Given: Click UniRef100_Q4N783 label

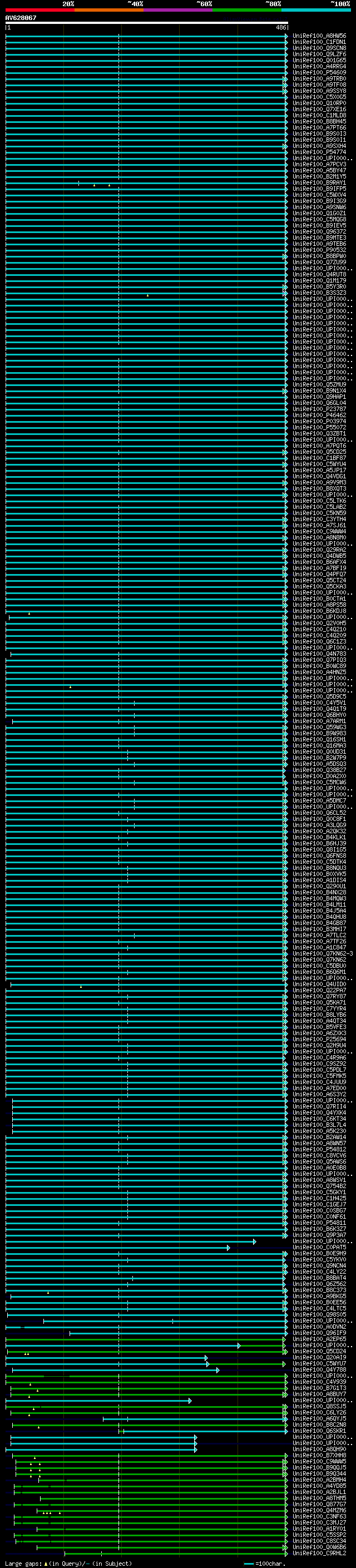Looking at the screenshot, I should point(319,654).
